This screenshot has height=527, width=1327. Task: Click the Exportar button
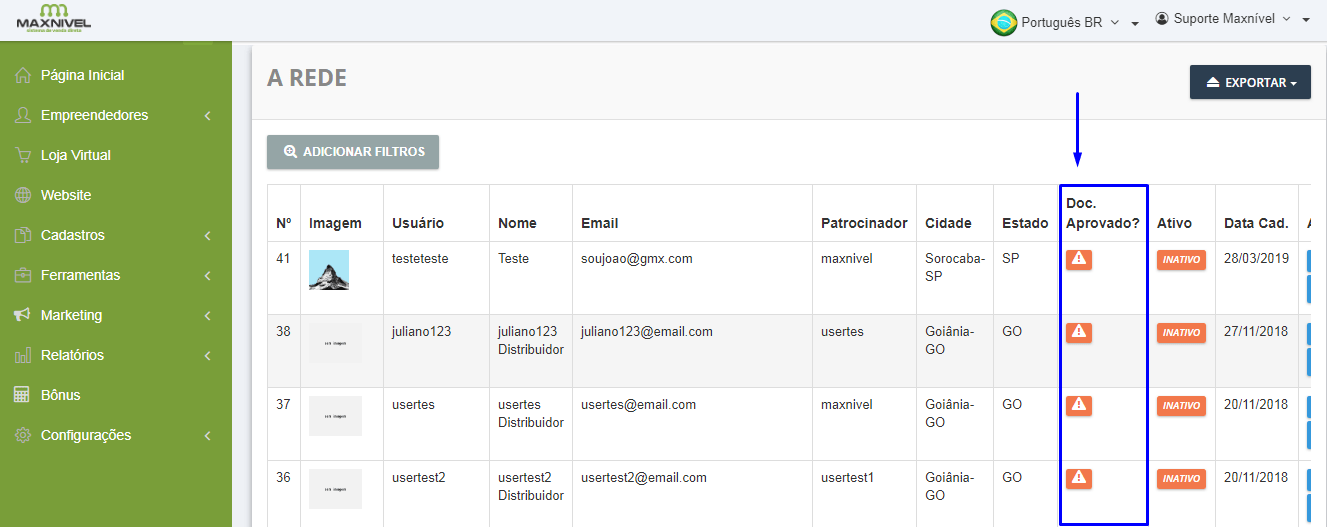point(1249,83)
